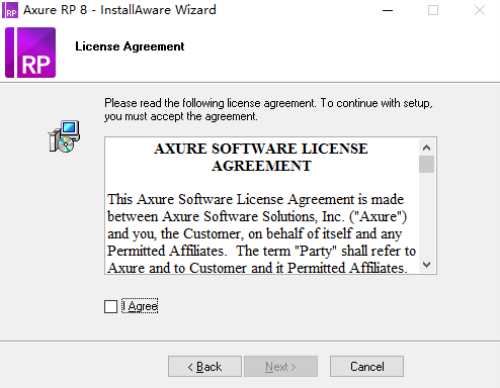The width and height of the screenshot is (500, 388).
Task: Minimize the InstallAware Wizard window
Action: (x=387, y=10)
